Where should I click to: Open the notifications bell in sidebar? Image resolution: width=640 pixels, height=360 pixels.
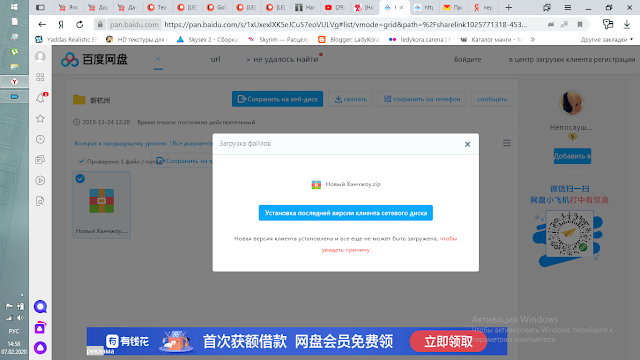coord(40,98)
